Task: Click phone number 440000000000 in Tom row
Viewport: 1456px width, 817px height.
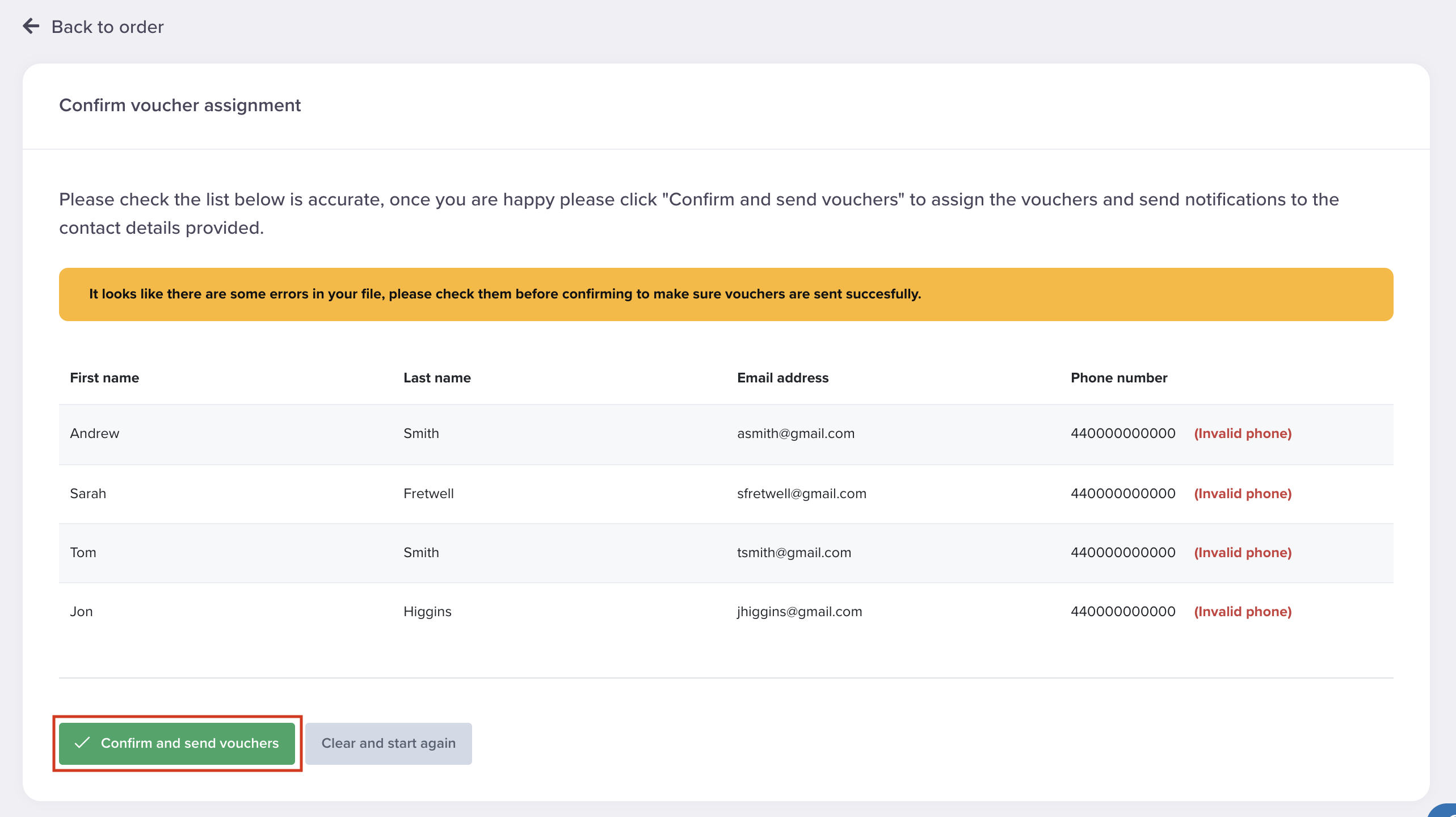Action: click(1123, 553)
